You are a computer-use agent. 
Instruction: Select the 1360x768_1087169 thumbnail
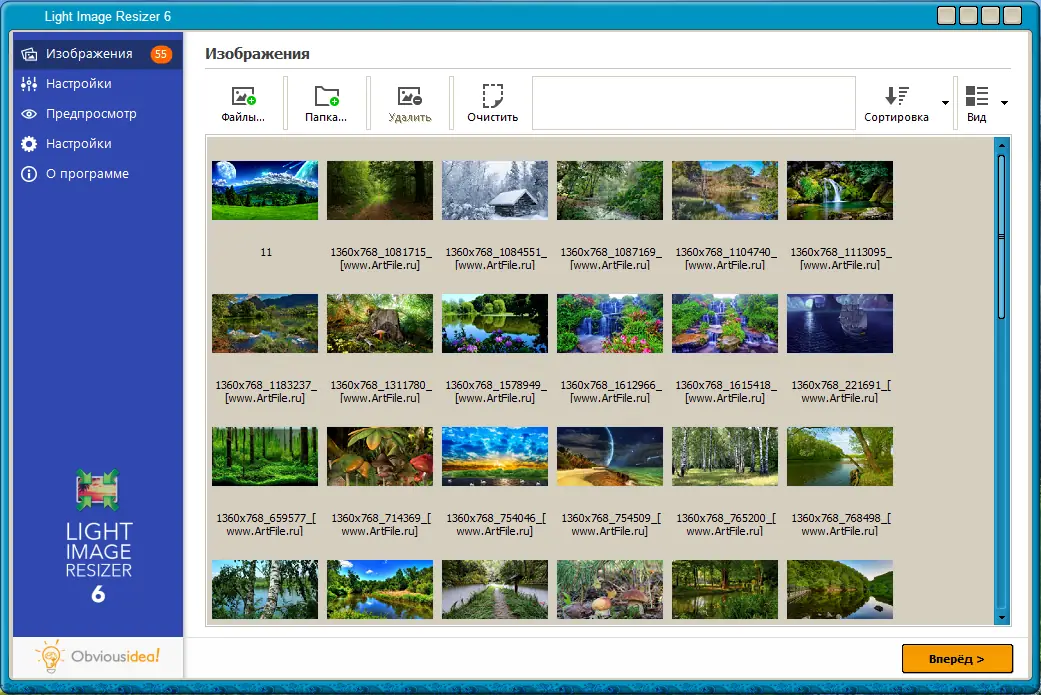610,191
